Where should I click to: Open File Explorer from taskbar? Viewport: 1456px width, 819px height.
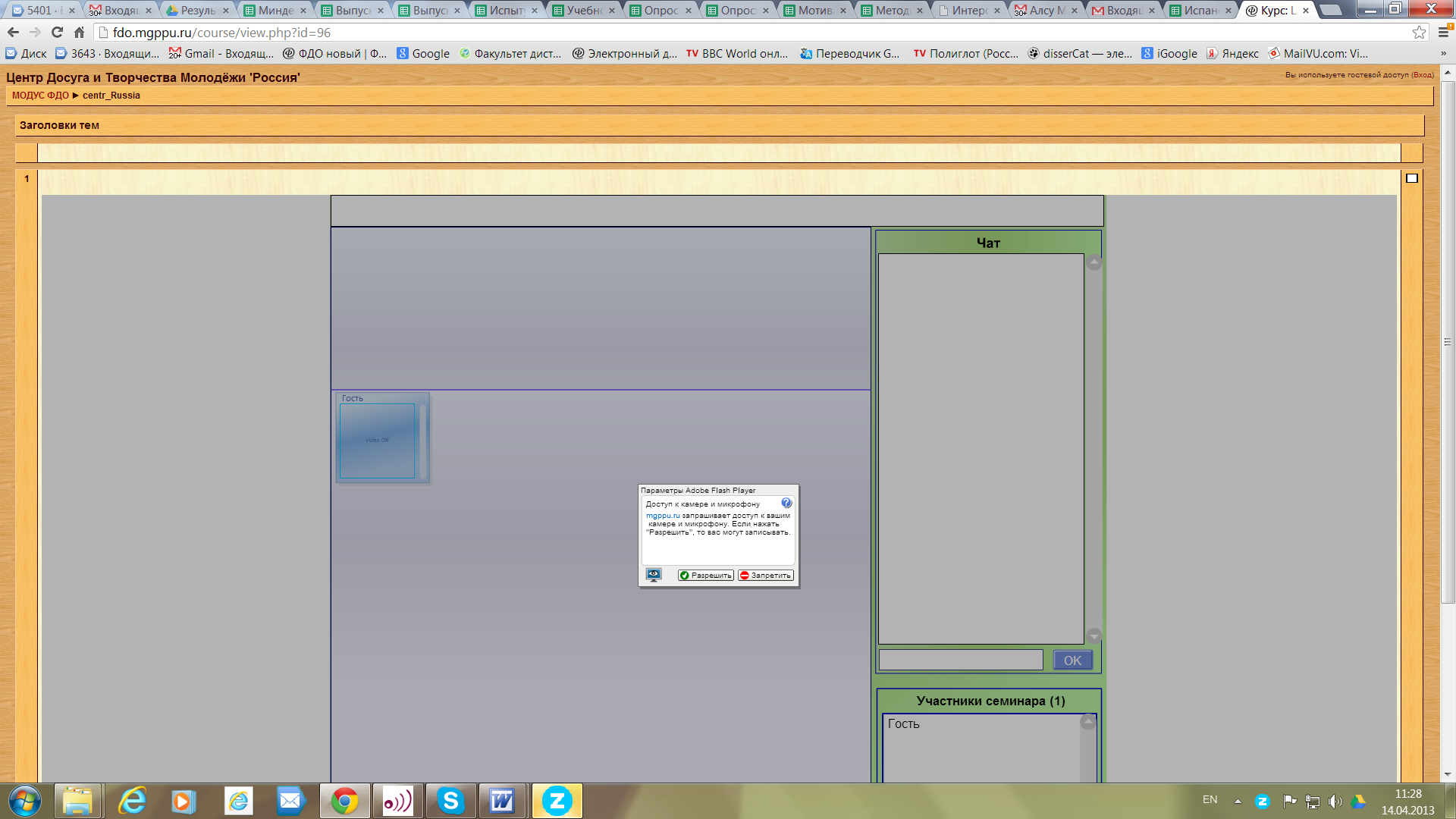click(x=77, y=801)
